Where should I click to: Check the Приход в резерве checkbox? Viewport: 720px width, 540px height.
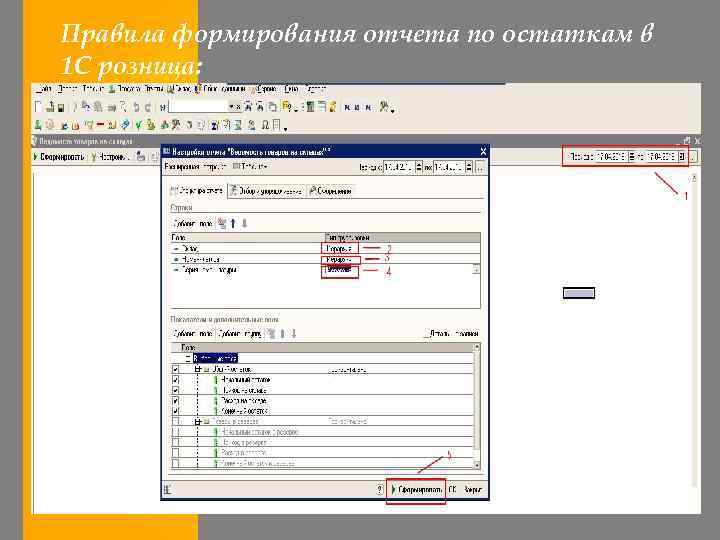(x=175, y=443)
